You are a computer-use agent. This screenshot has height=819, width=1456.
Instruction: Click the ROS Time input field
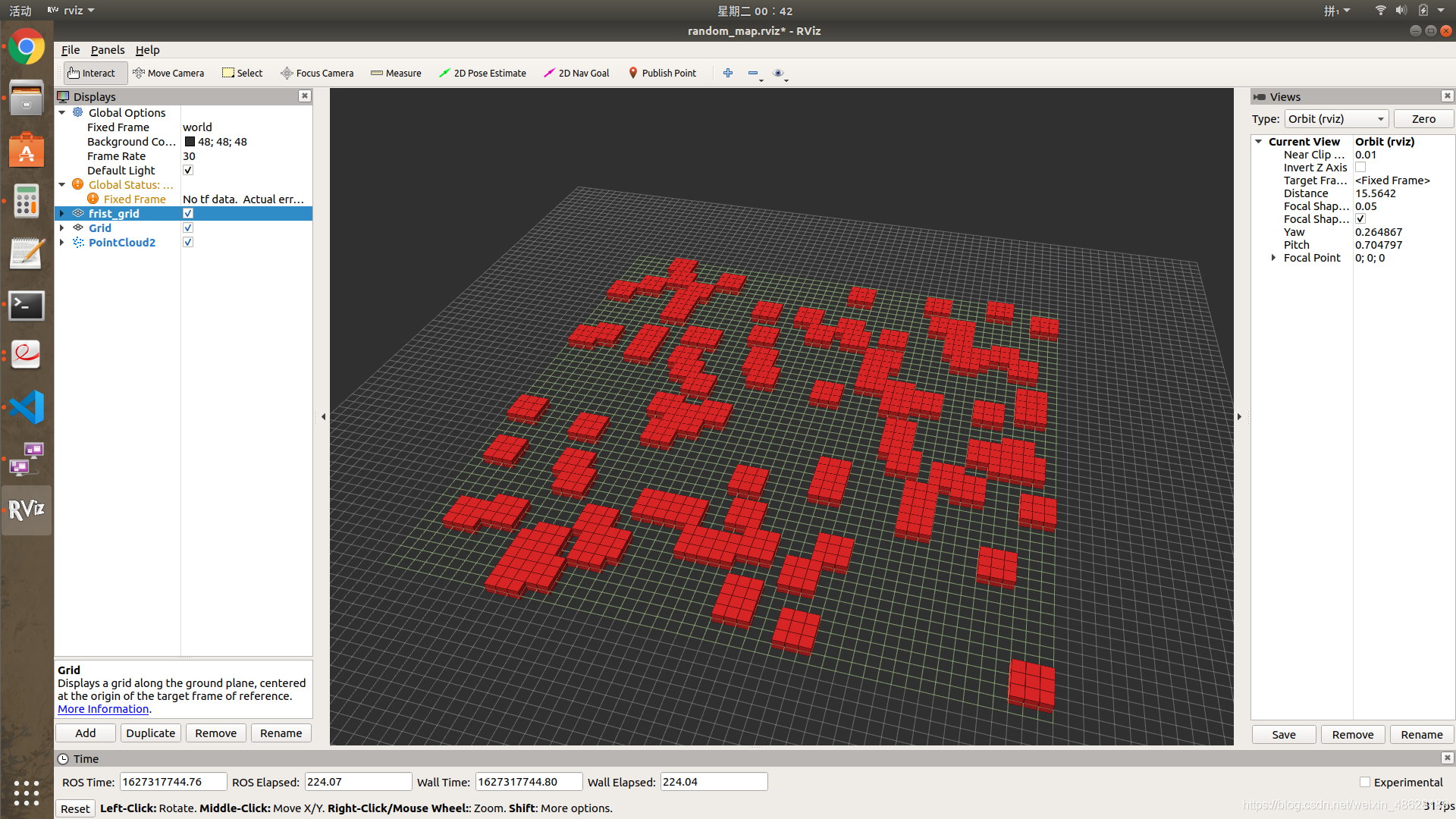click(173, 782)
